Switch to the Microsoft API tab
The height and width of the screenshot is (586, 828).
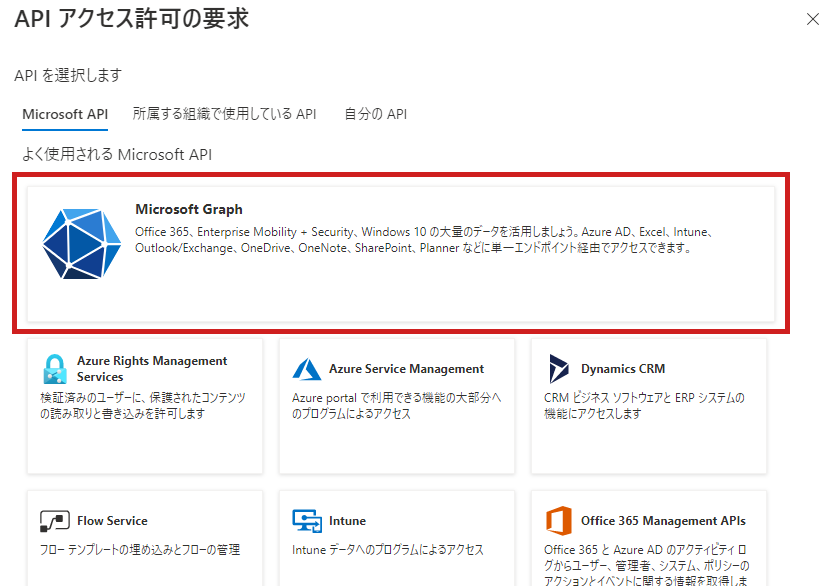tap(65, 115)
